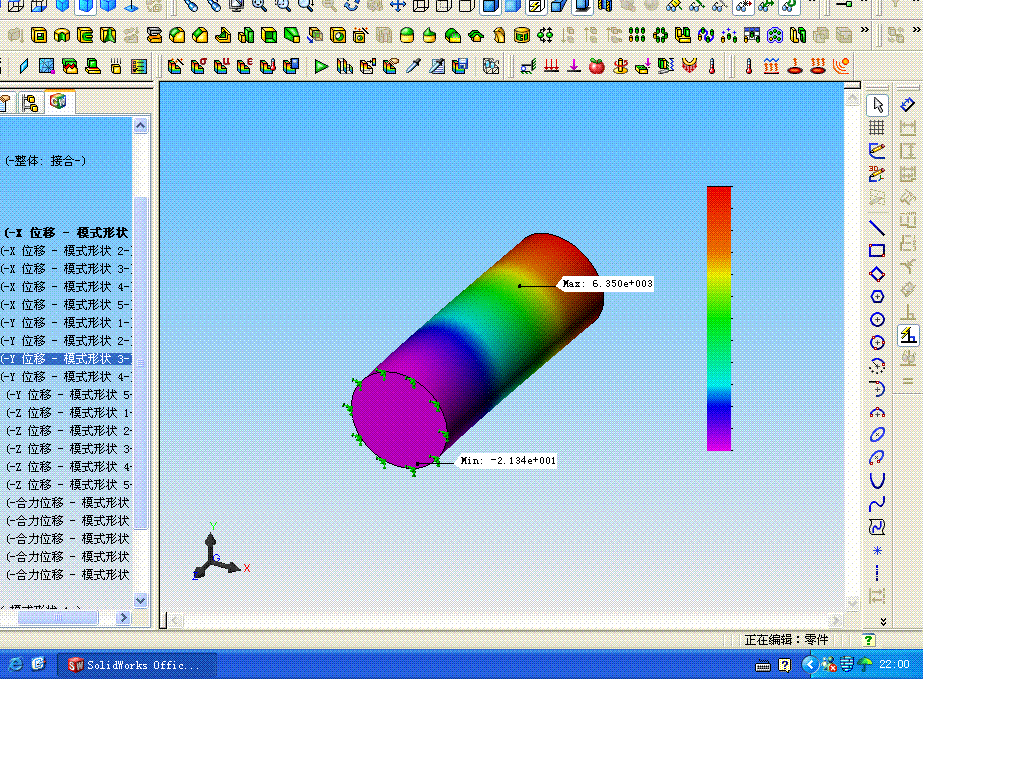Viewport: 1024px width, 768px height.
Task: Select the Polygon sketch tool
Action: click(877, 296)
